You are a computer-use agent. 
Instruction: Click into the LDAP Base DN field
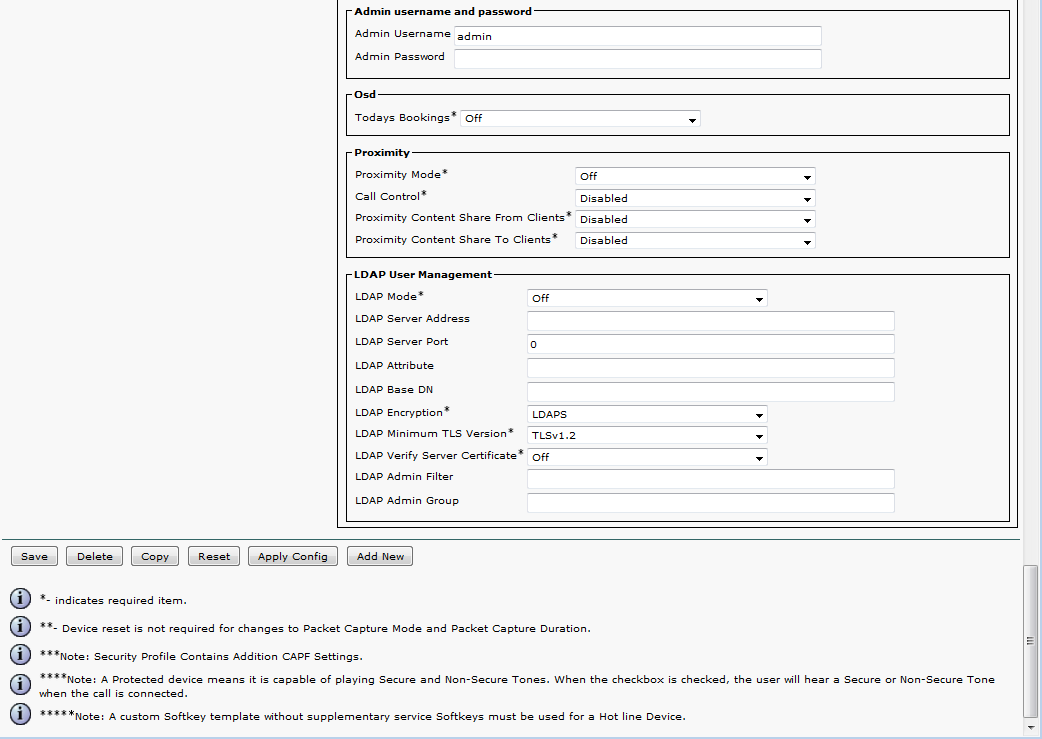coord(710,391)
